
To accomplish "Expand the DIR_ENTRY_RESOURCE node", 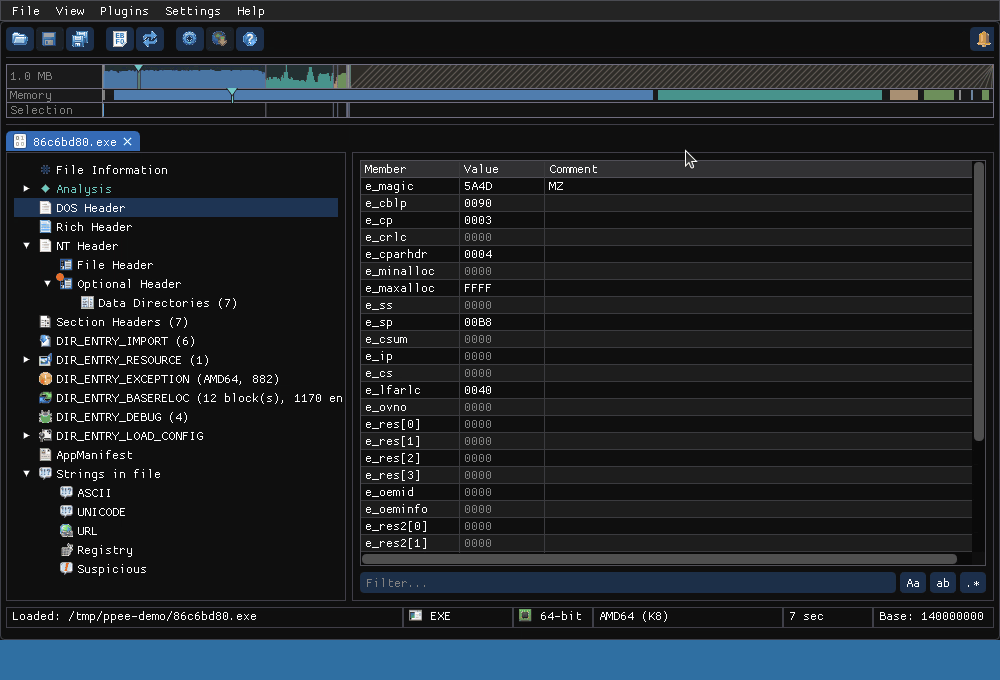I will (x=26, y=360).
